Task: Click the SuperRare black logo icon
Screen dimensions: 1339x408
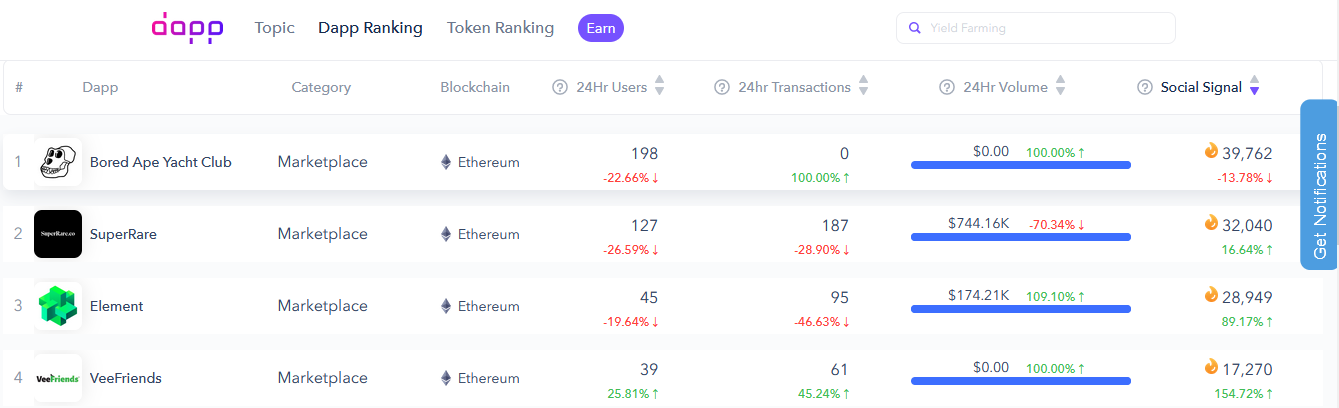Action: pyautogui.click(x=58, y=234)
